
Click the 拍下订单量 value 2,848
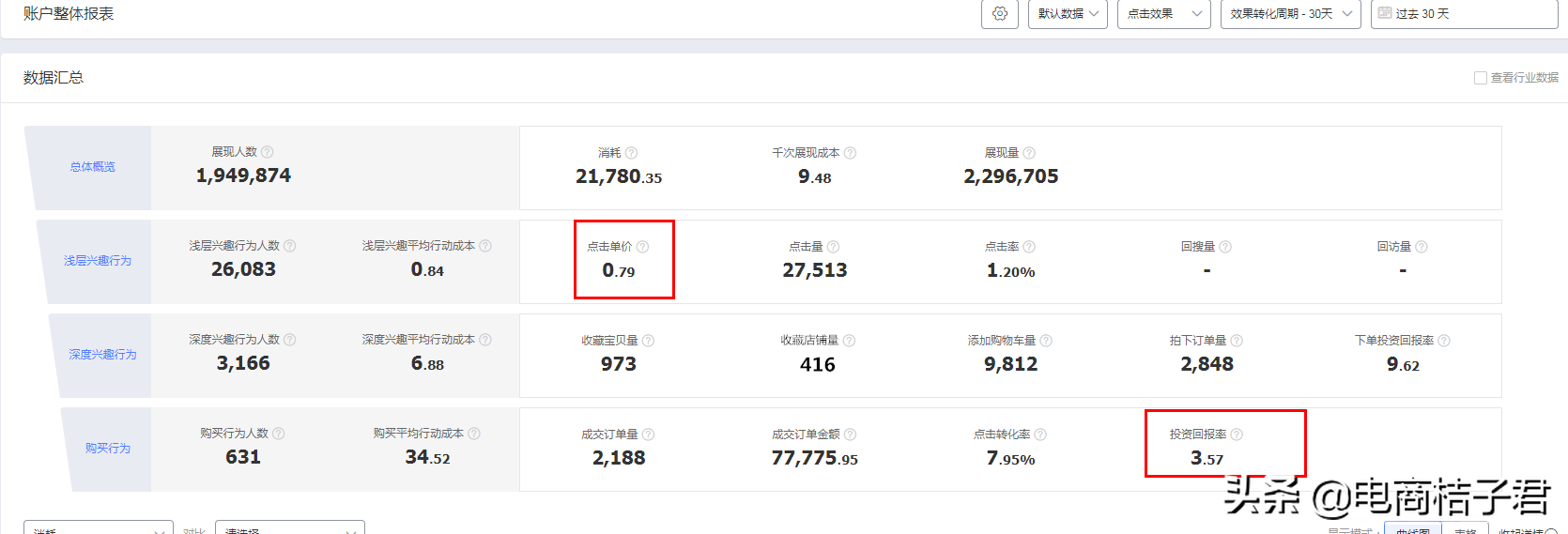click(x=1207, y=364)
